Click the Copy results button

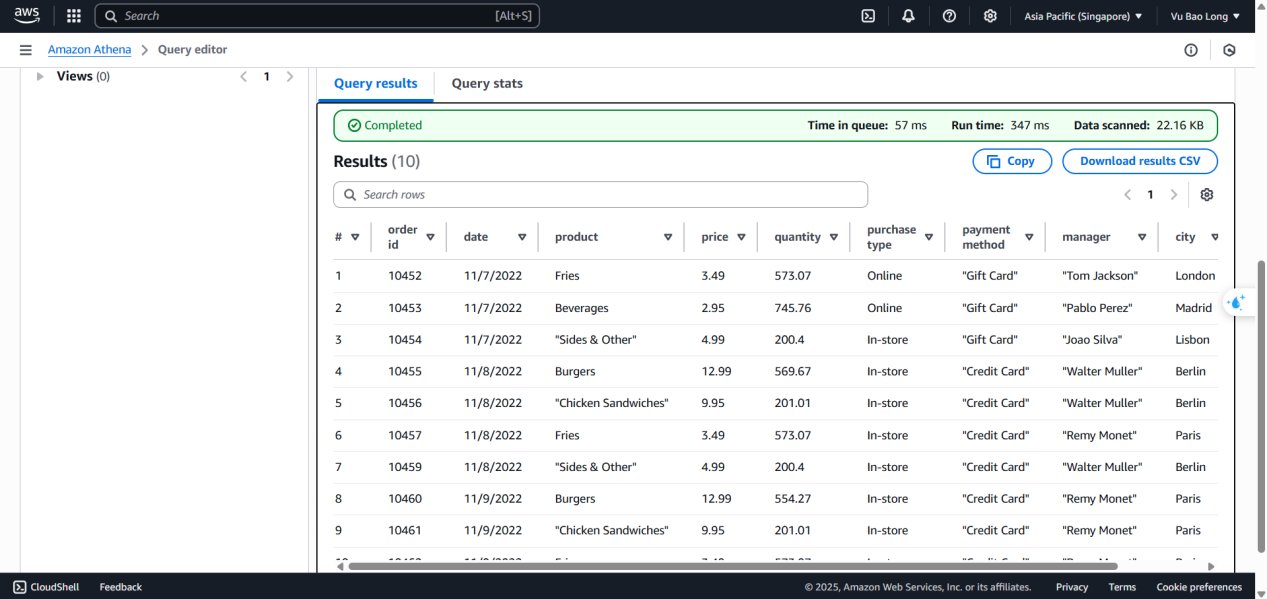1012,161
